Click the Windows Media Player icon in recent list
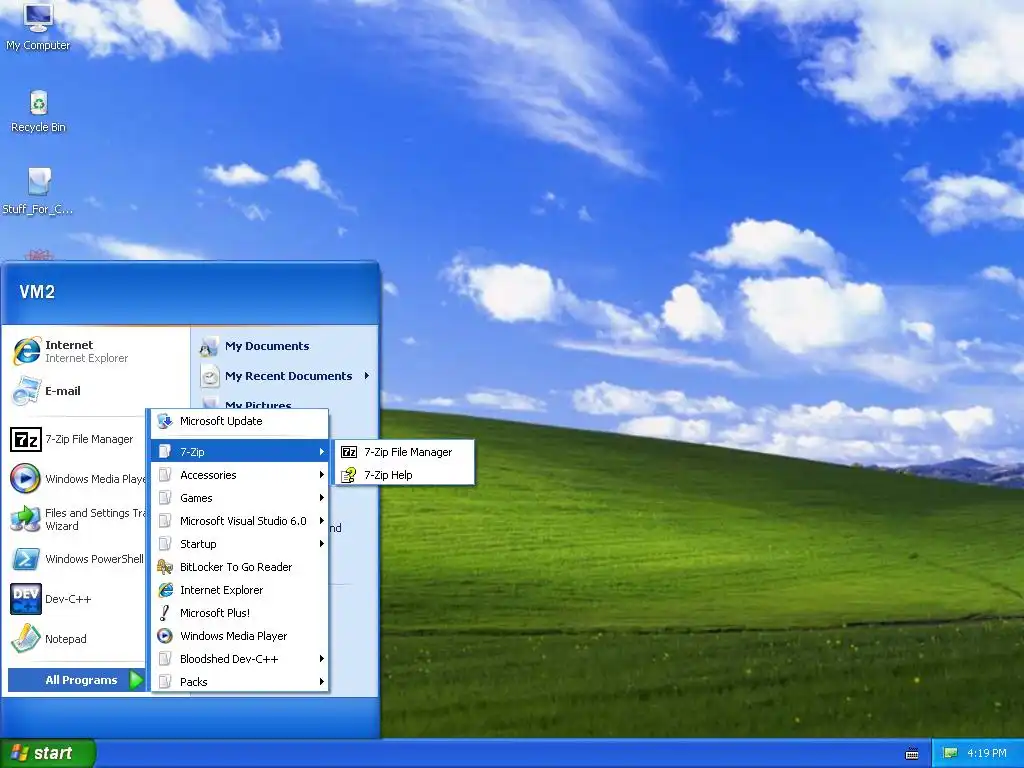 tap(25, 479)
